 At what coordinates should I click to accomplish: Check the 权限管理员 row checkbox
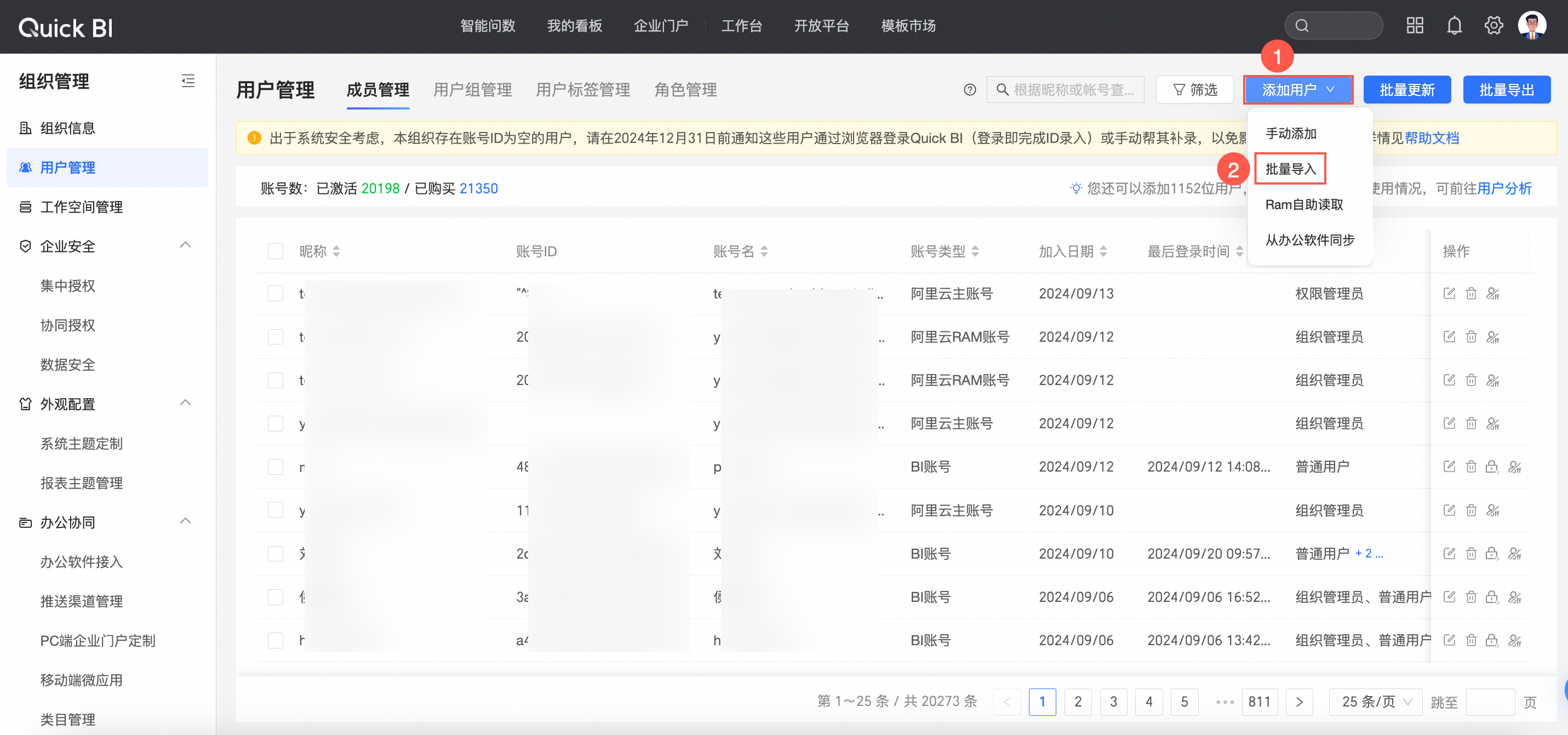276,293
